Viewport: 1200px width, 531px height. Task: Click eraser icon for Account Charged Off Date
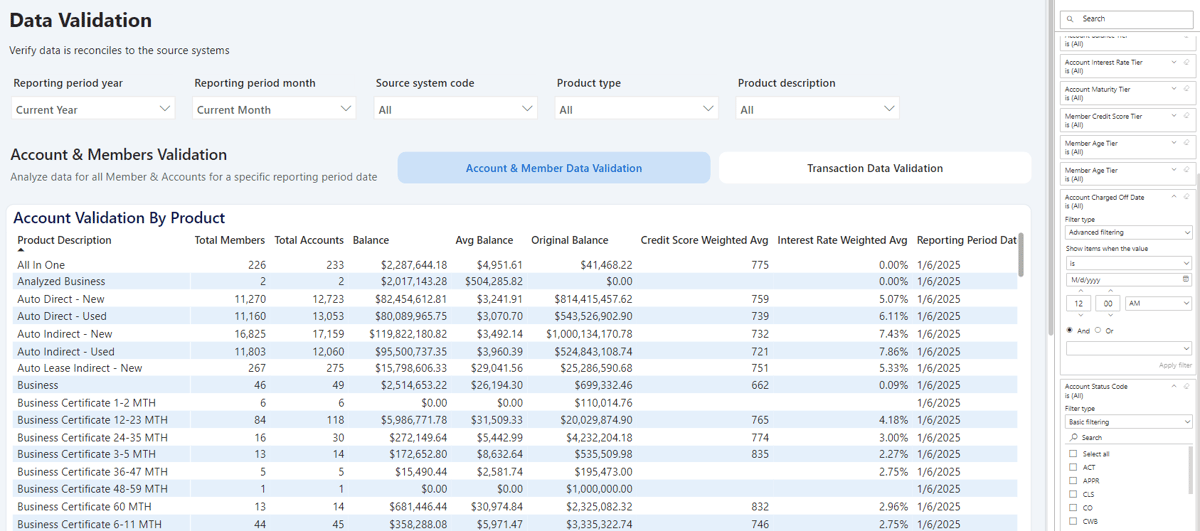tap(1186, 197)
